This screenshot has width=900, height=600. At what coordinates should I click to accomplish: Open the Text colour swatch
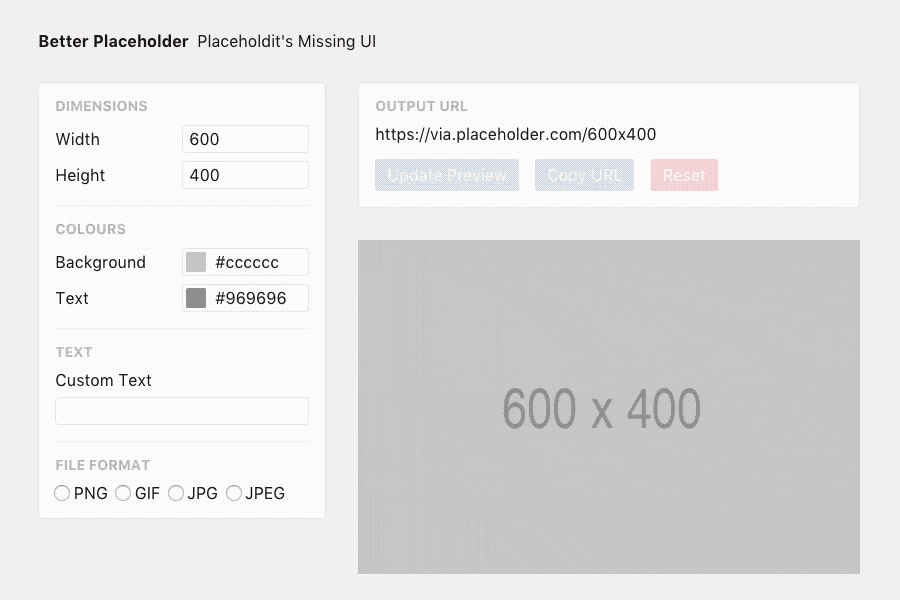(196, 298)
